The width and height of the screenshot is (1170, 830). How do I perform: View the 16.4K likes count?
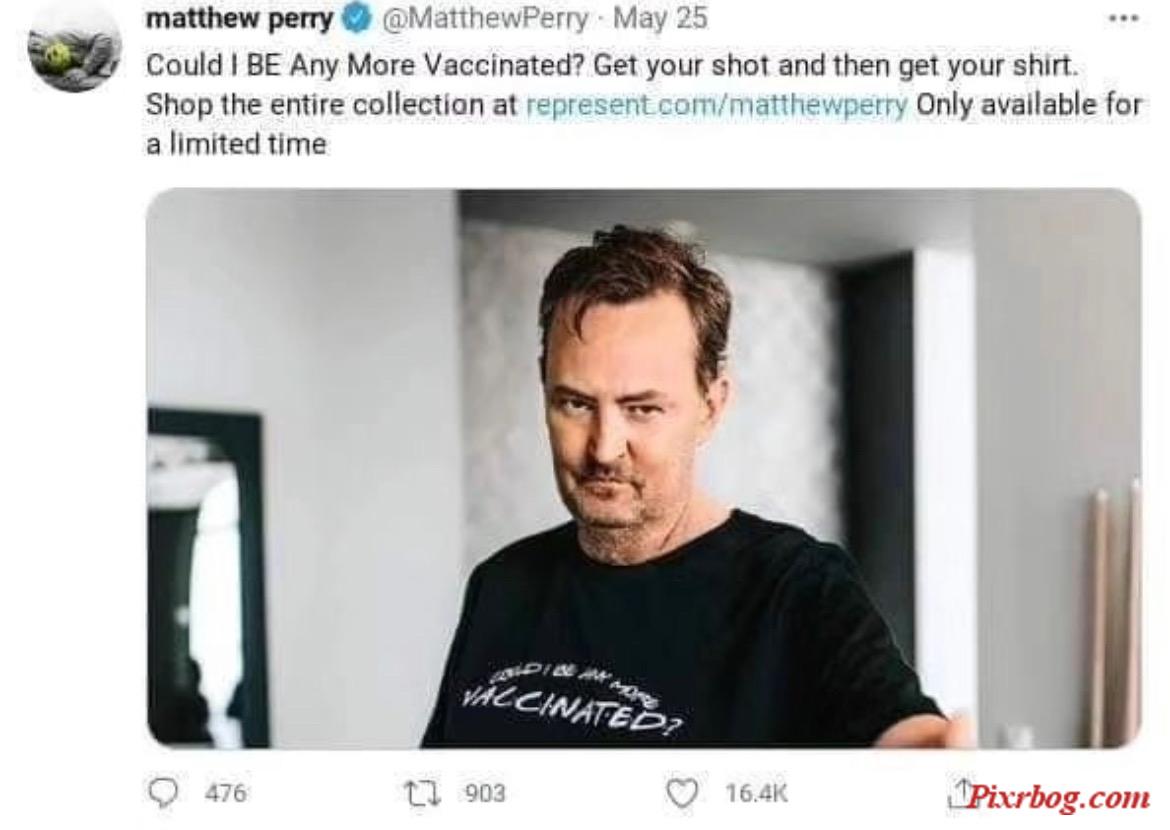pyautogui.click(x=756, y=793)
